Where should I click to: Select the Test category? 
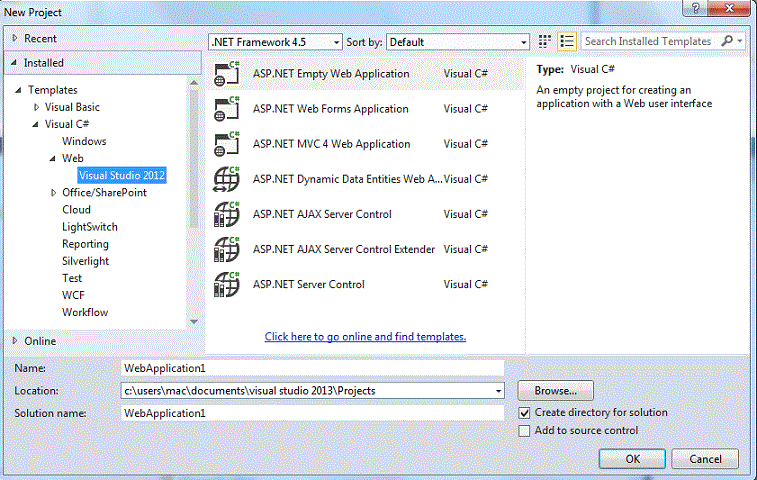[x=72, y=278]
